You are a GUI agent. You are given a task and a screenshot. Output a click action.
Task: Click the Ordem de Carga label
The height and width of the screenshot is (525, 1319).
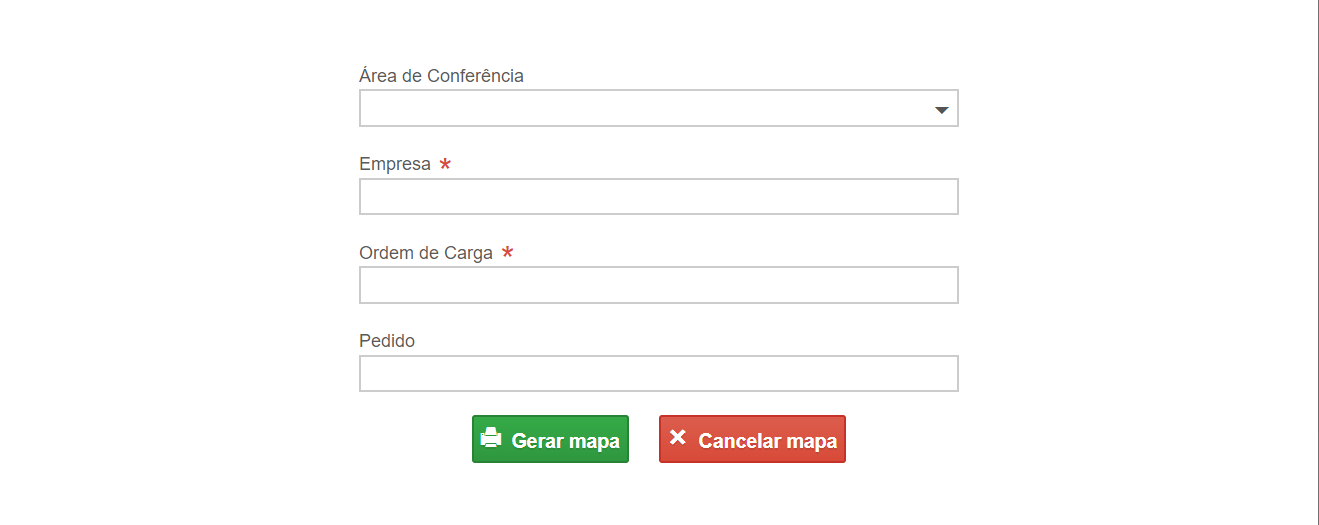coord(426,253)
